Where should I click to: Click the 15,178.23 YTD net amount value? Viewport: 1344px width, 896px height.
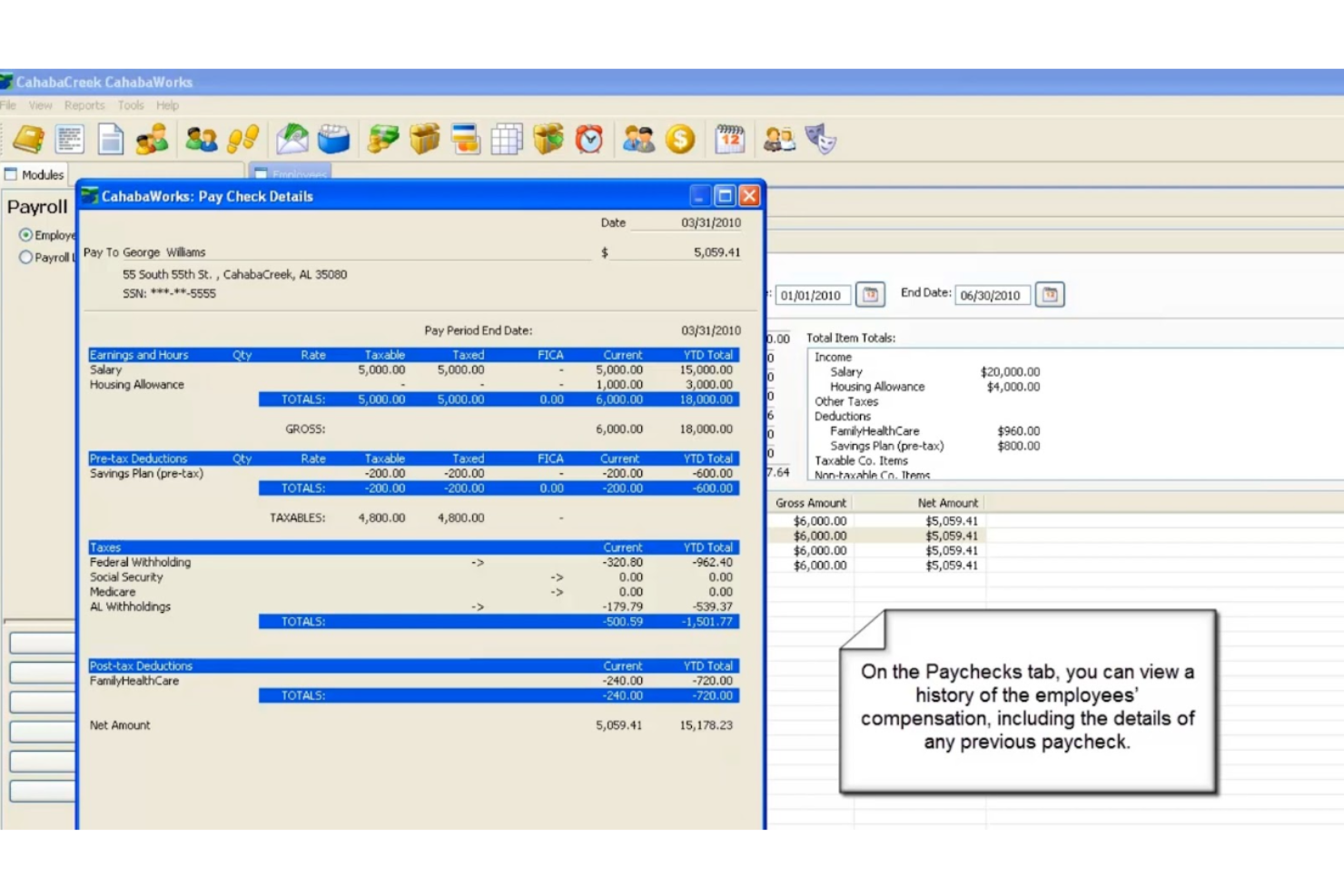706,725
